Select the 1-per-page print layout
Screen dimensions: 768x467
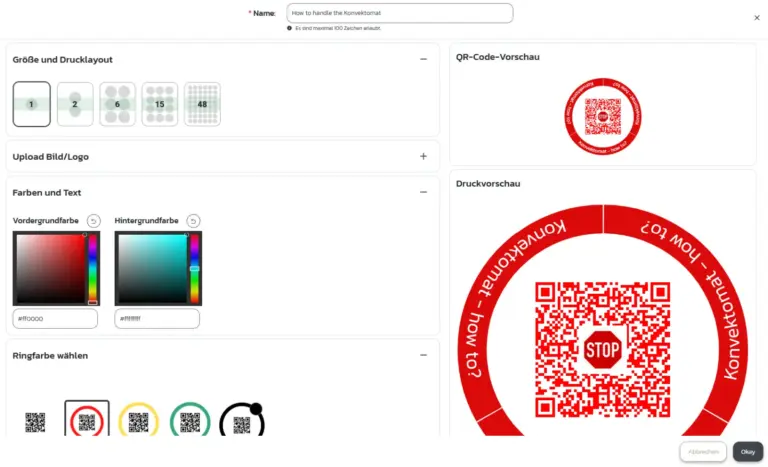pyautogui.click(x=31, y=104)
